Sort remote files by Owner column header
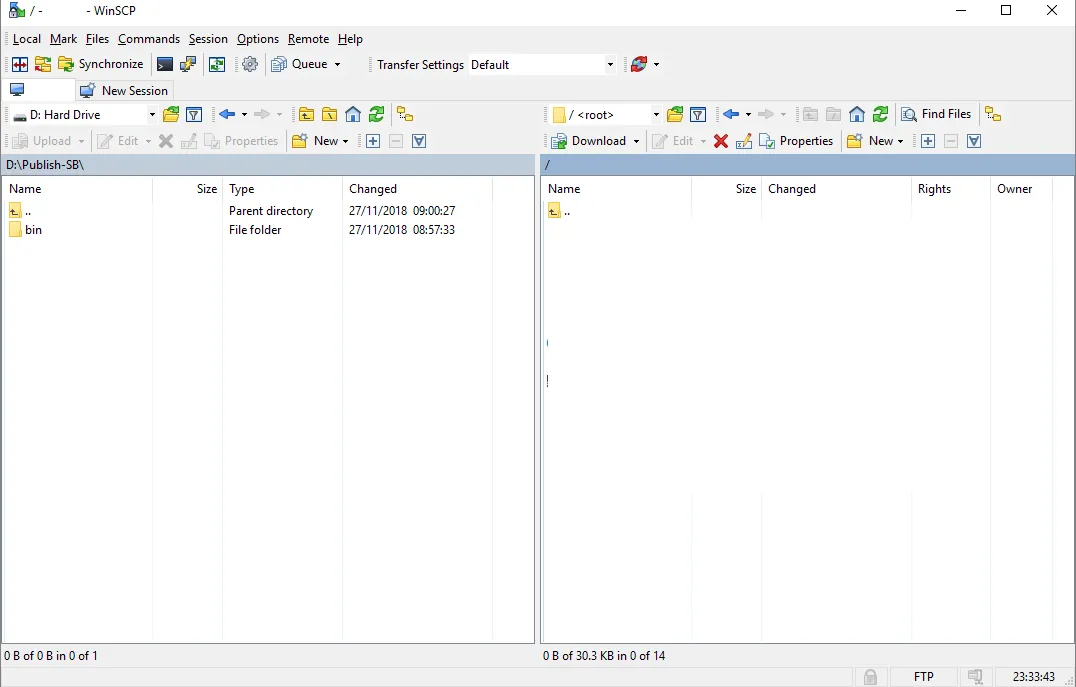Screen dimensions: 1076x687 coord(1021,189)
